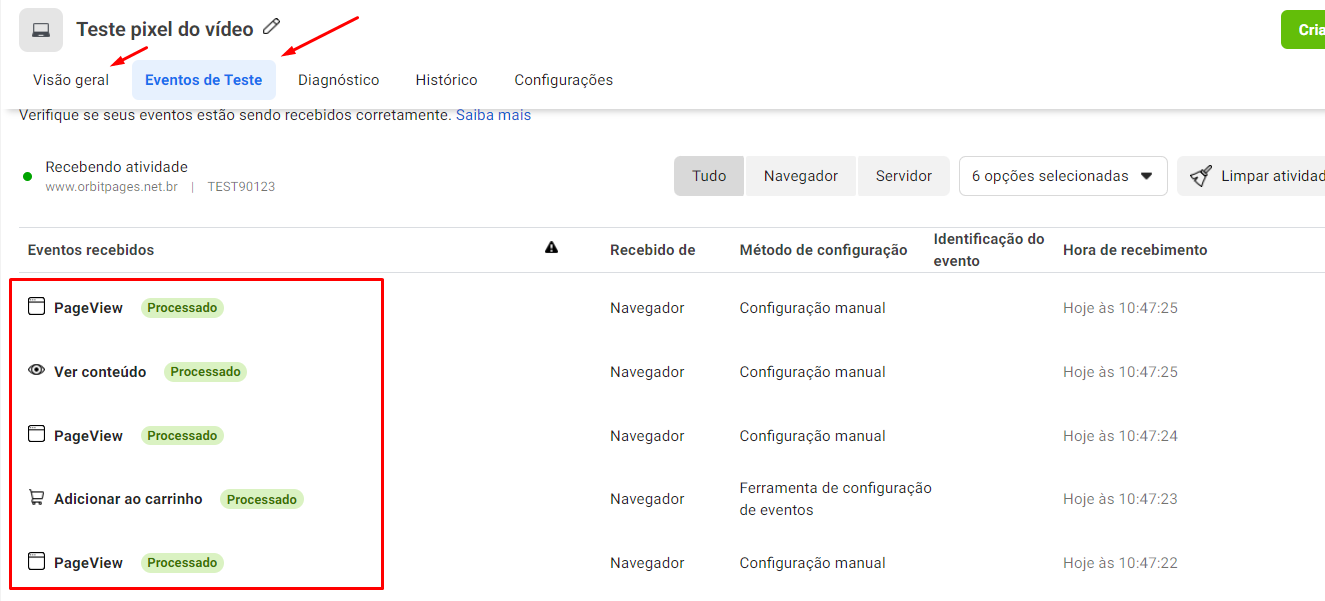Click the pencil edit icon beside pixel name
The height and width of the screenshot is (601, 1325).
(x=271, y=27)
